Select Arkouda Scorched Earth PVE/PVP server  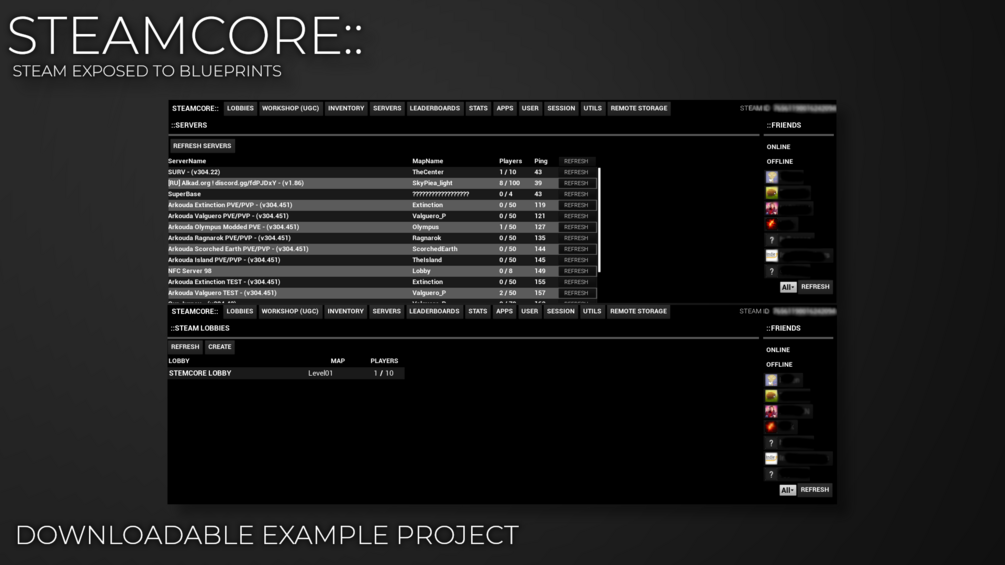382,249
